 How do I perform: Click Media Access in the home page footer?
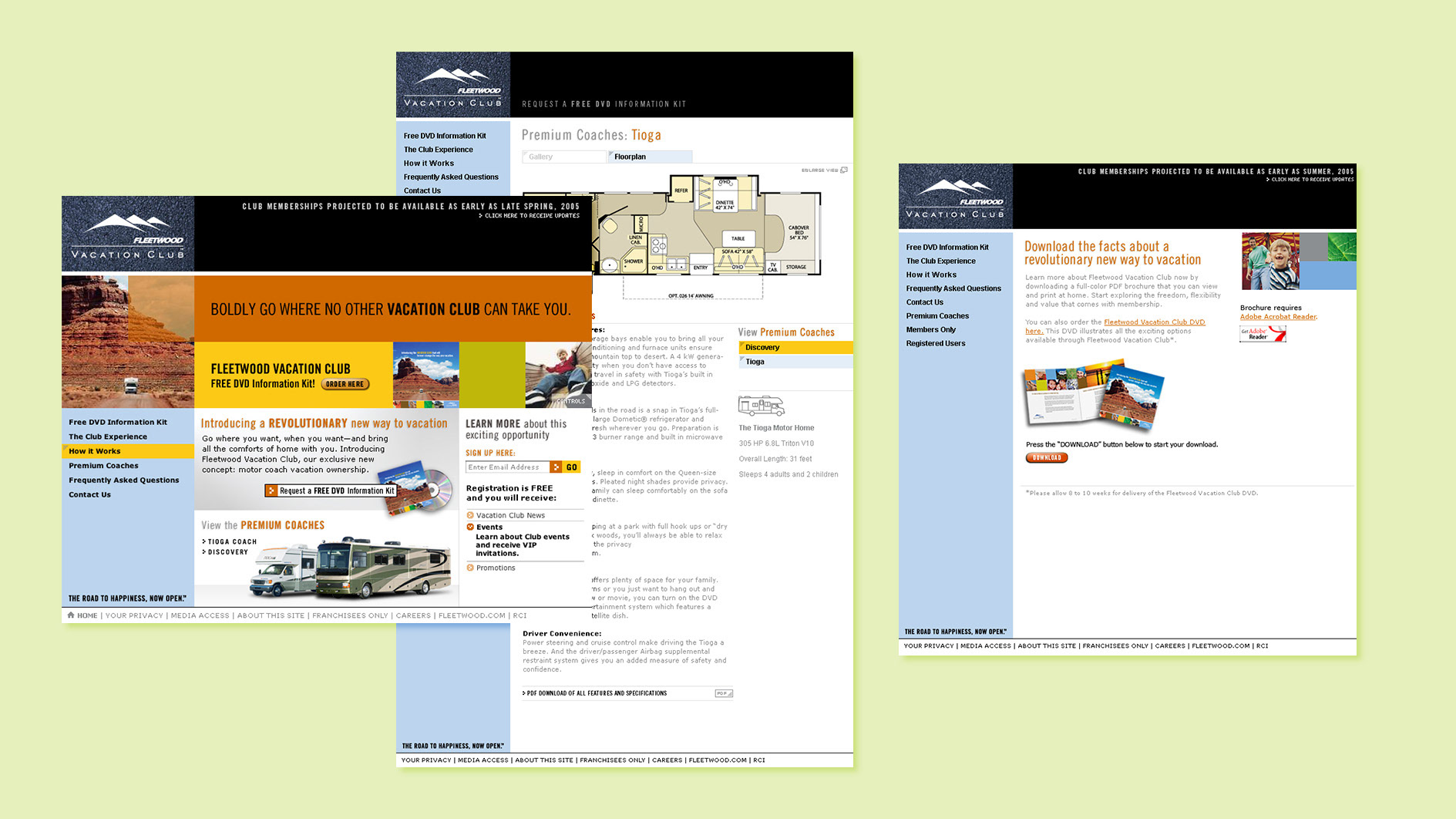point(200,615)
